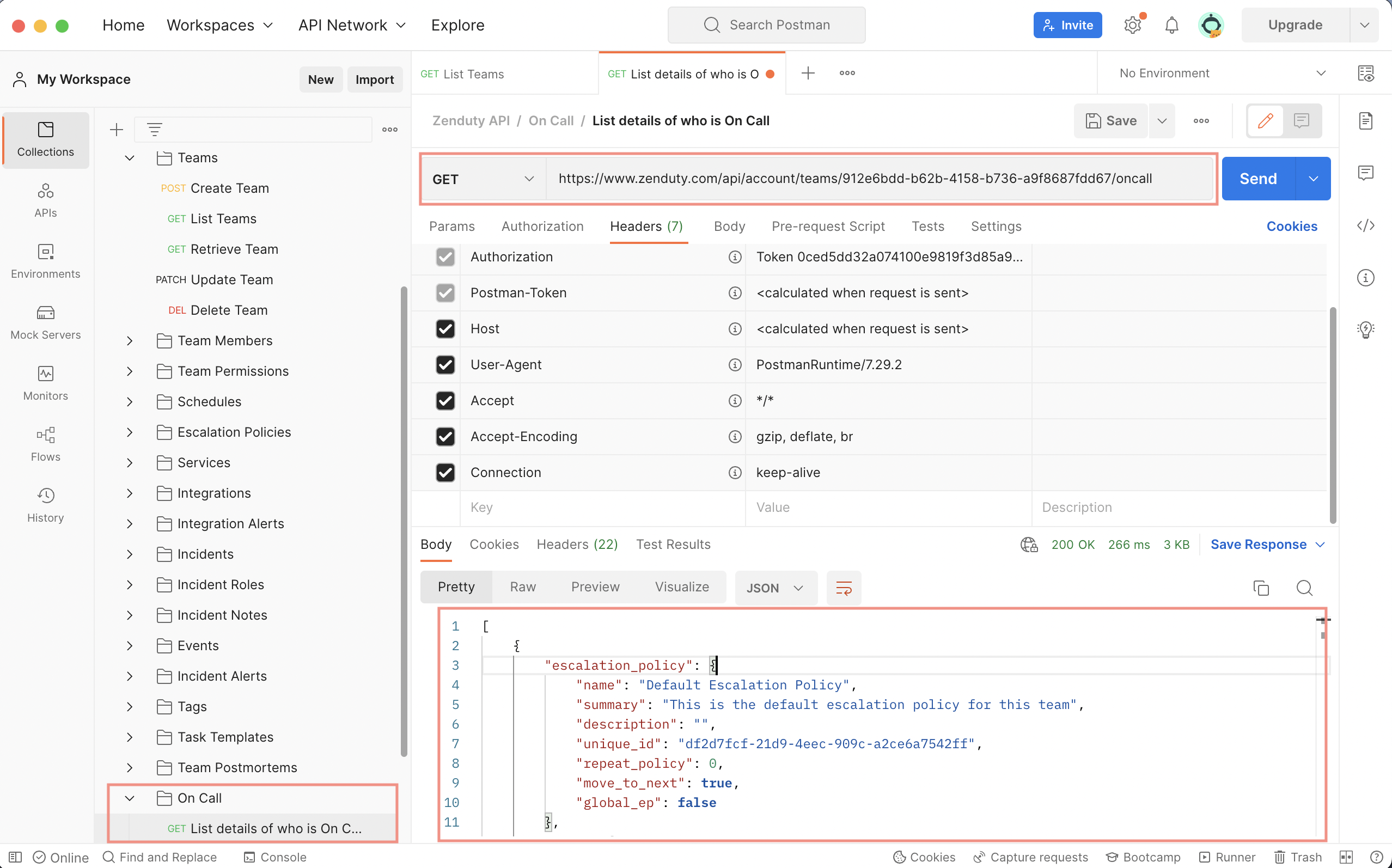Click the Cookies link beside request tabs
Image resolution: width=1392 pixels, height=868 pixels.
click(1291, 226)
